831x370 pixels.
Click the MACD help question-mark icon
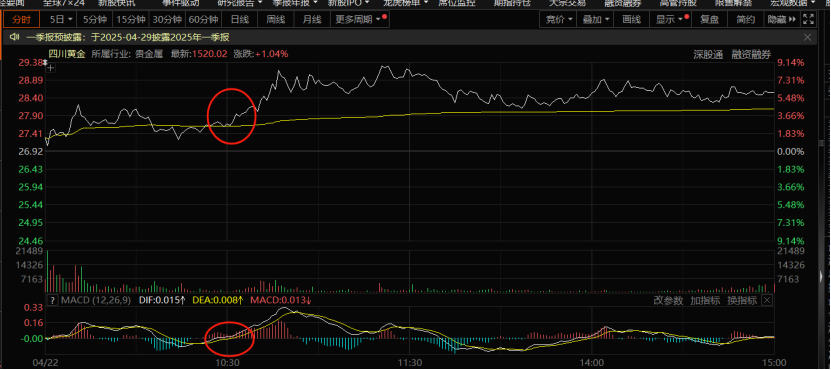pos(52,301)
